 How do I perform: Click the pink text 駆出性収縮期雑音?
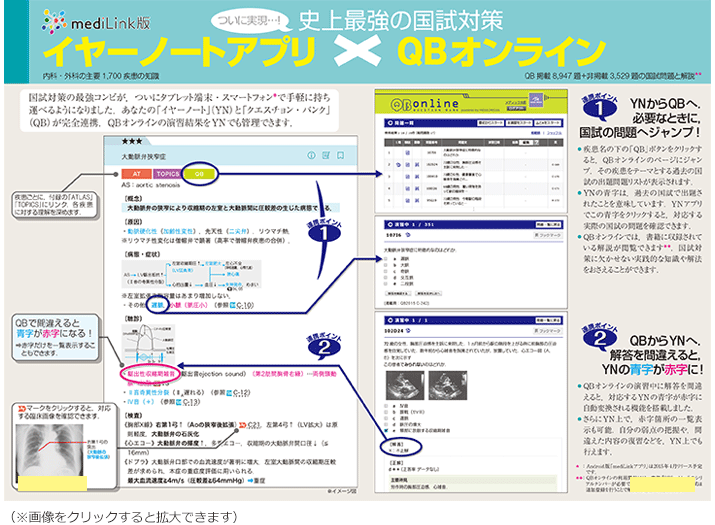pos(150,374)
